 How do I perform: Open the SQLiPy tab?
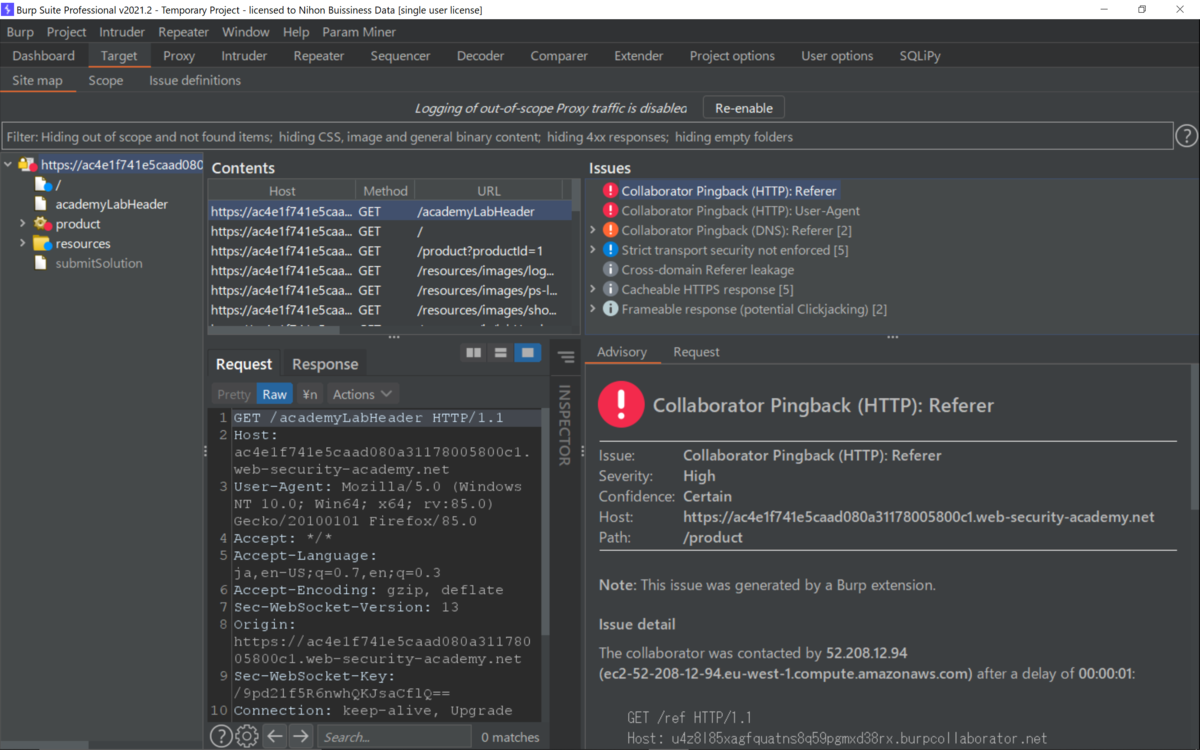[x=920, y=56]
